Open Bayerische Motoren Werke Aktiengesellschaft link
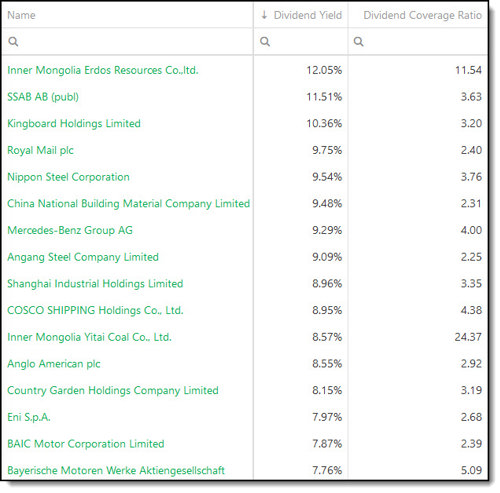 [x=116, y=470]
